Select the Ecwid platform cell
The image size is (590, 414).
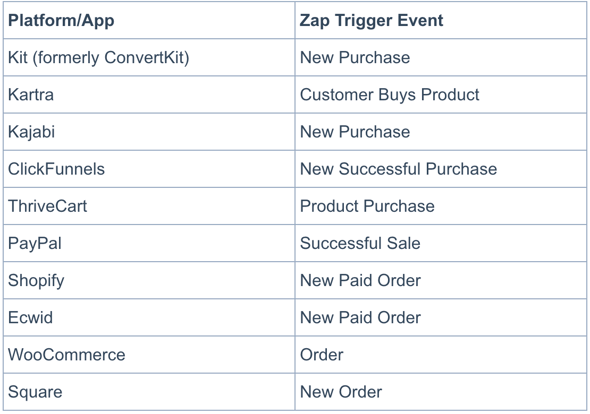149,317
